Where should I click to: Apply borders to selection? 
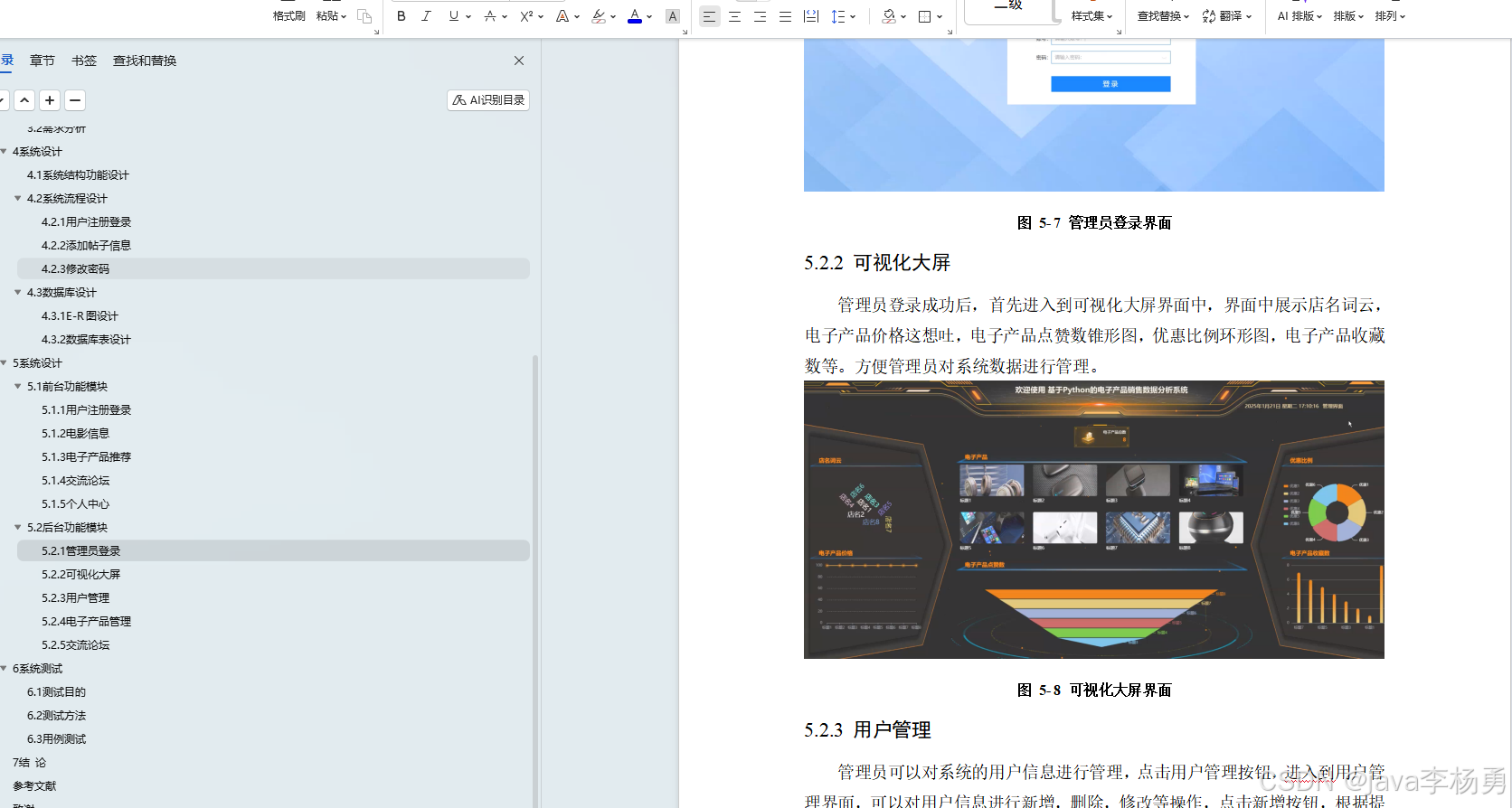click(924, 16)
